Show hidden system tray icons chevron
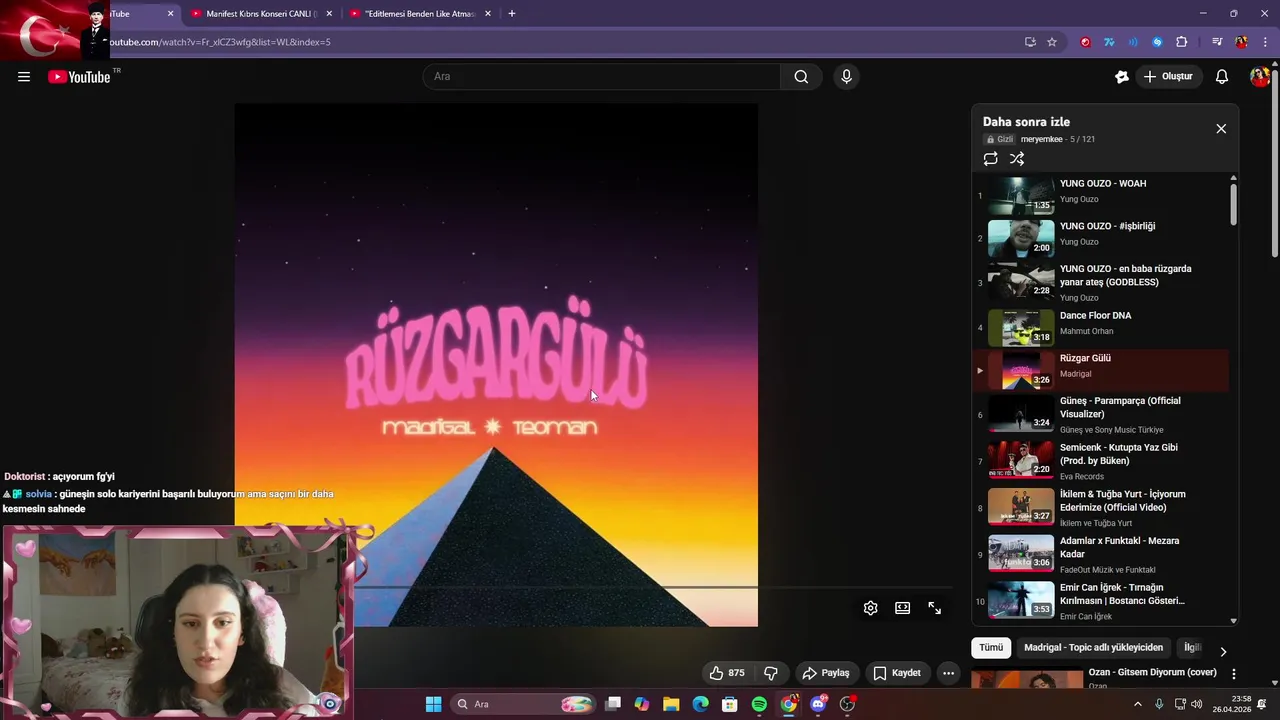This screenshot has width=1280, height=720. click(1137, 704)
